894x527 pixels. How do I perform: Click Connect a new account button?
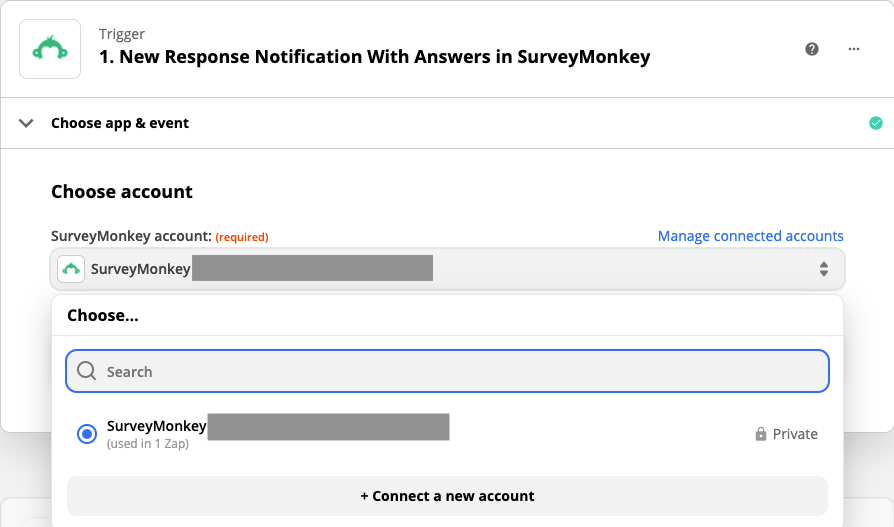pos(448,496)
